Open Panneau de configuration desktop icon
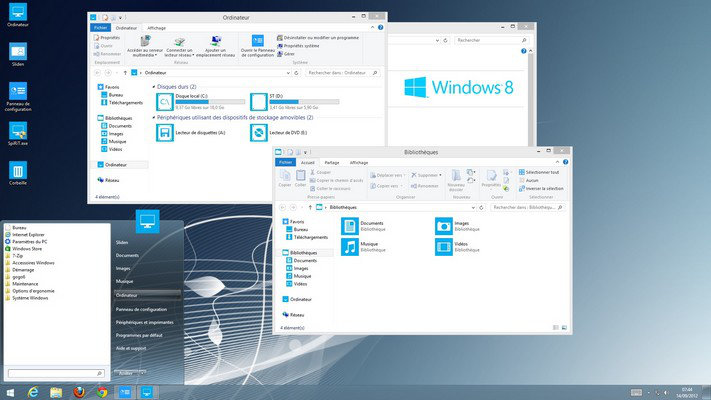The width and height of the screenshot is (711, 400). (x=18, y=91)
